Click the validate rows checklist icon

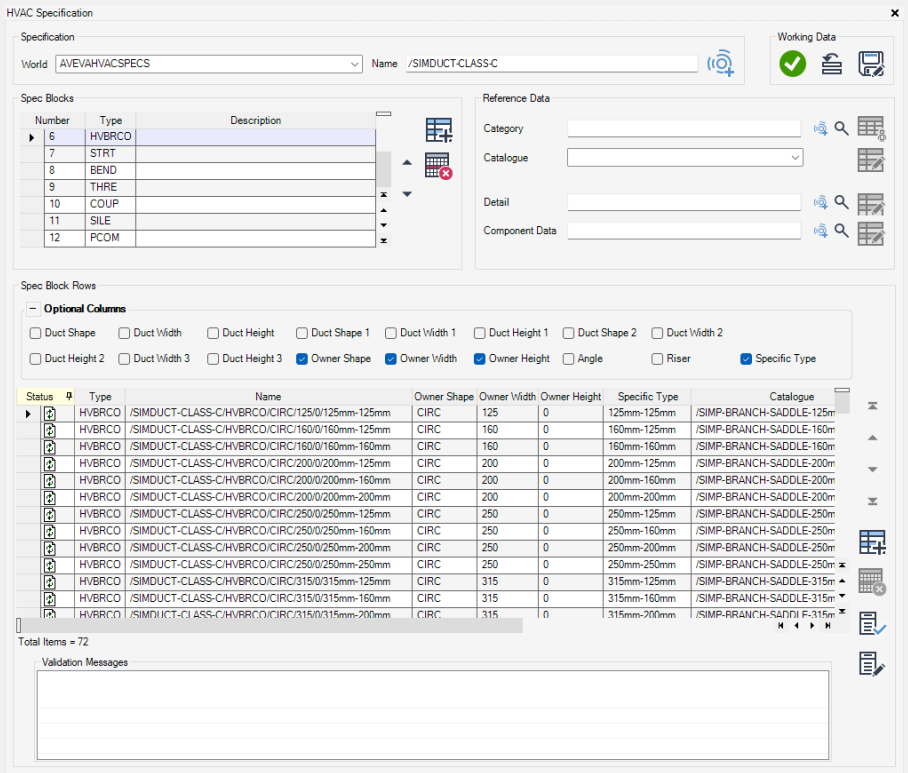(x=872, y=624)
